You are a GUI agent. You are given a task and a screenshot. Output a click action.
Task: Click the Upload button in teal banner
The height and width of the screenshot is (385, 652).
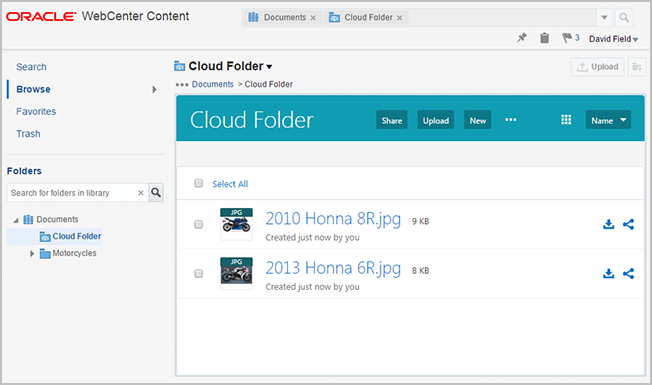point(436,120)
